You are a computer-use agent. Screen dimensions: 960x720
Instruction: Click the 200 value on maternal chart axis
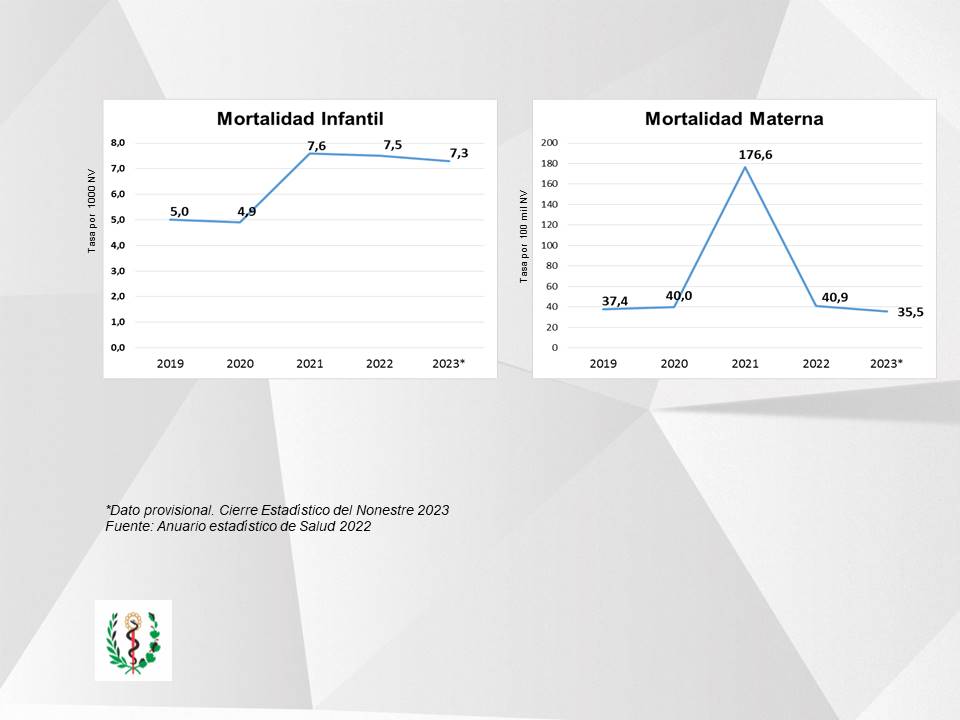point(548,142)
